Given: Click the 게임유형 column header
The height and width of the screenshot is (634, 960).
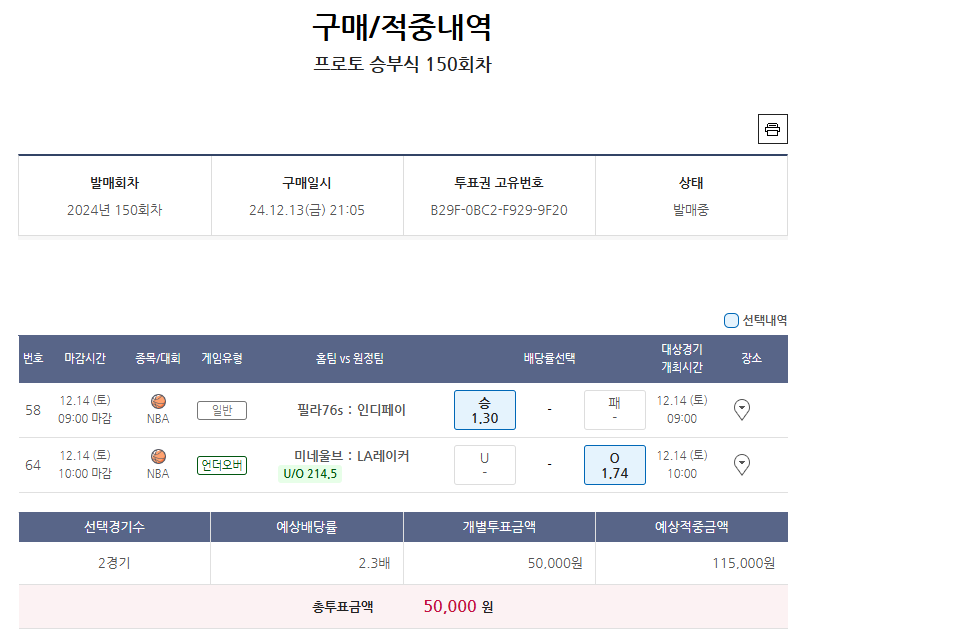Looking at the screenshot, I should tap(222, 359).
